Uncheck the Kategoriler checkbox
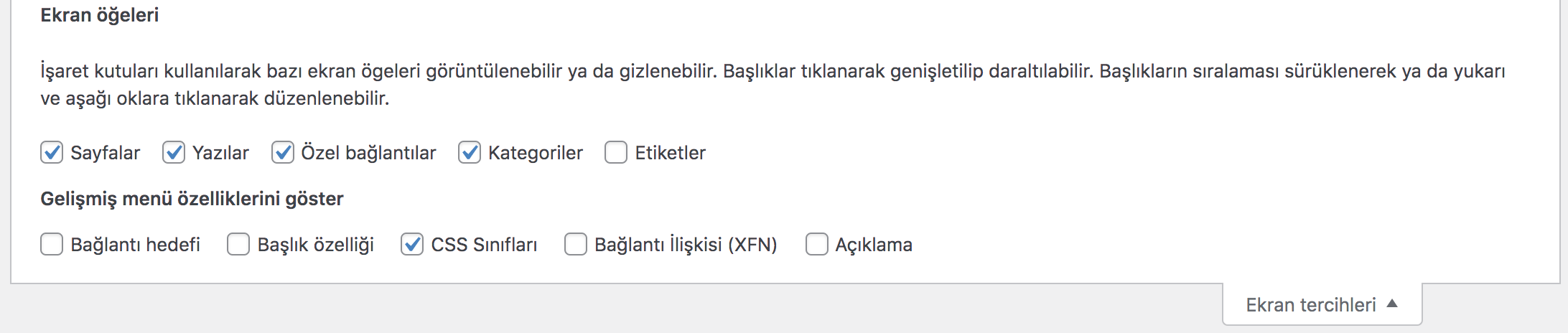The height and width of the screenshot is (333, 1568). [470, 153]
